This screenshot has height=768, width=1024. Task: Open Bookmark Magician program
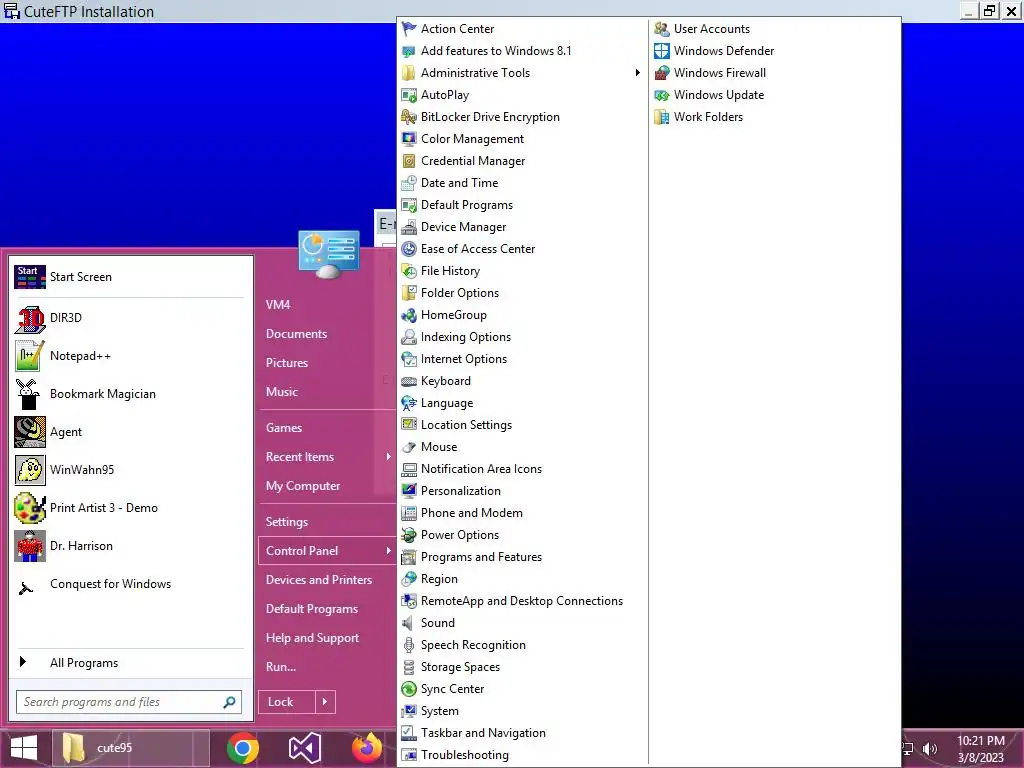[131, 394]
